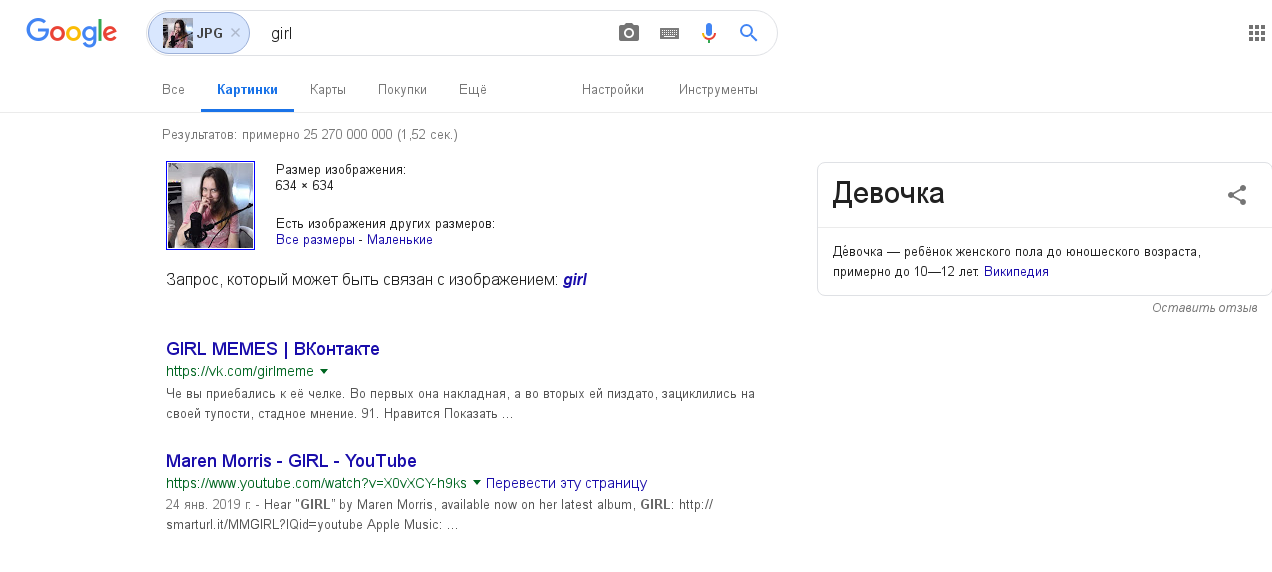Open 'Maren Morris - GIRL - YouTube' result
1272x572 pixels.
pyautogui.click(x=291, y=461)
